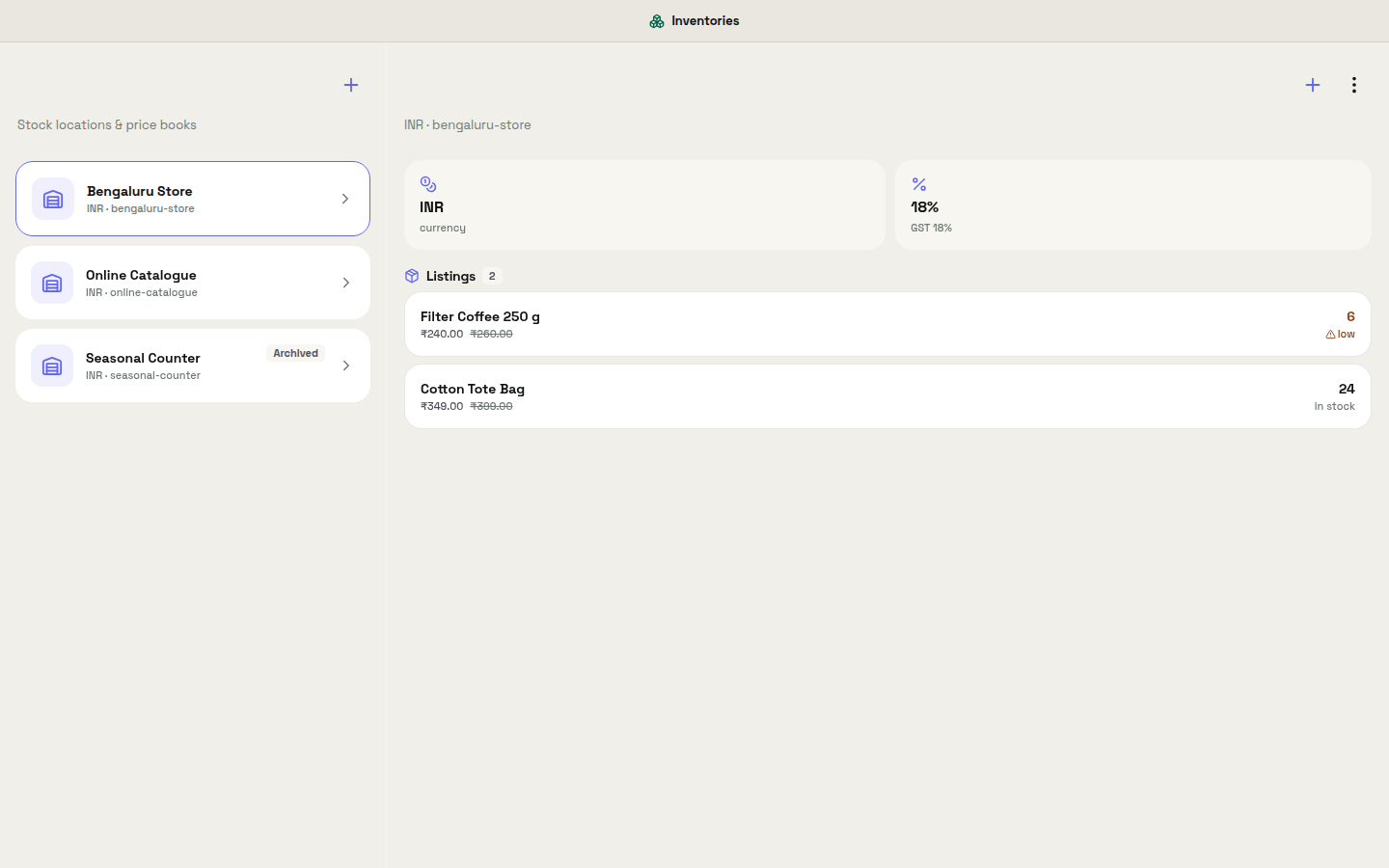Click the currency coins icon

coord(428,184)
